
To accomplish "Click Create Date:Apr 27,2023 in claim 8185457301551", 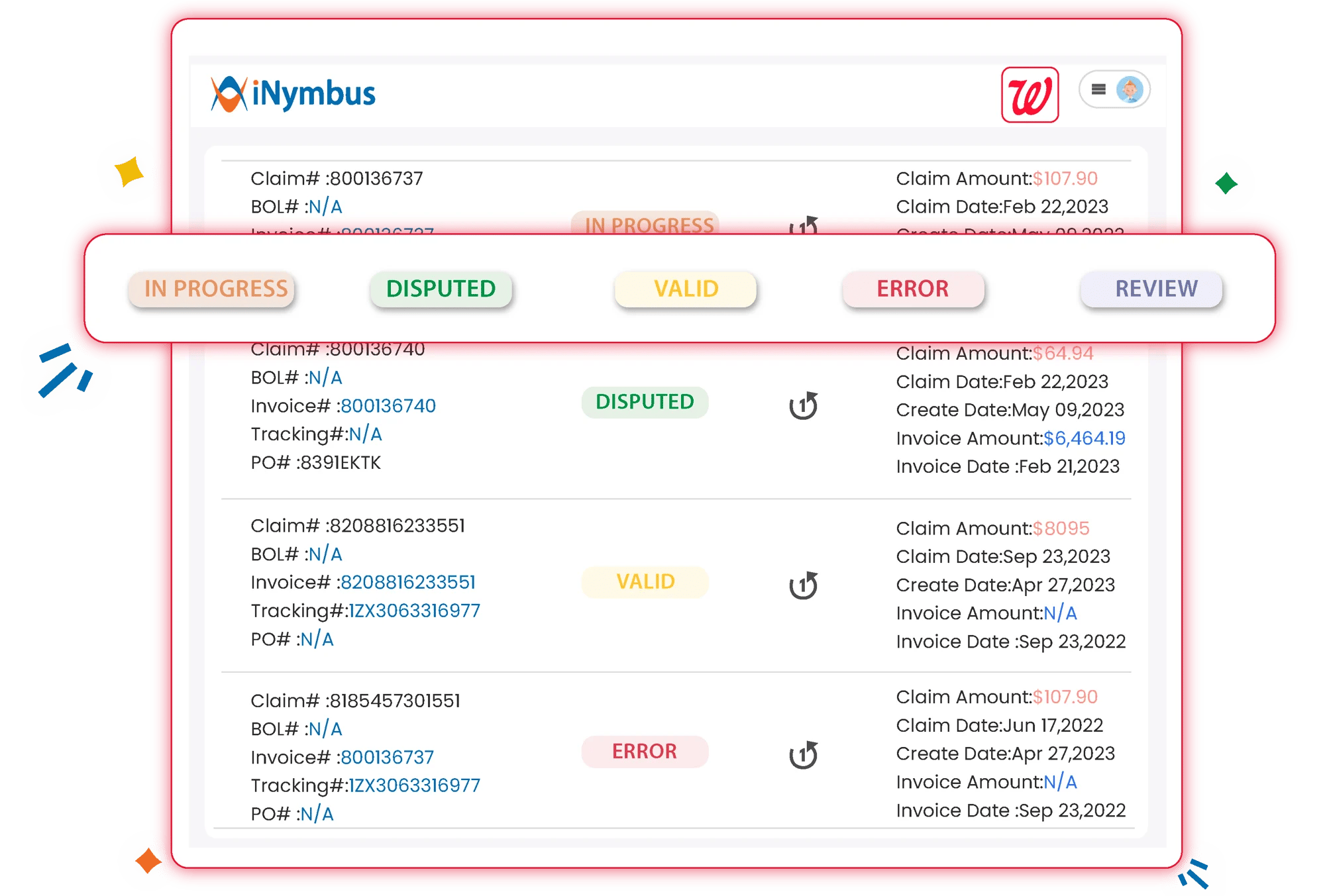I will click(x=1006, y=754).
